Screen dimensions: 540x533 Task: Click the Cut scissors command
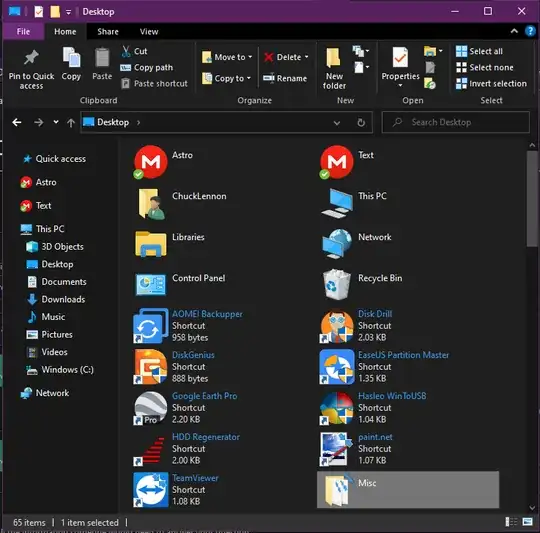coord(134,51)
